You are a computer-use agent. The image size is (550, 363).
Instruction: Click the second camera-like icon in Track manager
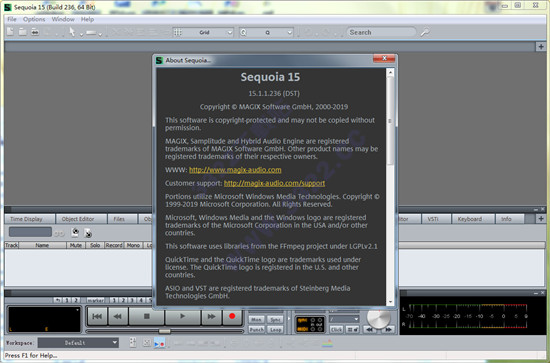point(88,233)
